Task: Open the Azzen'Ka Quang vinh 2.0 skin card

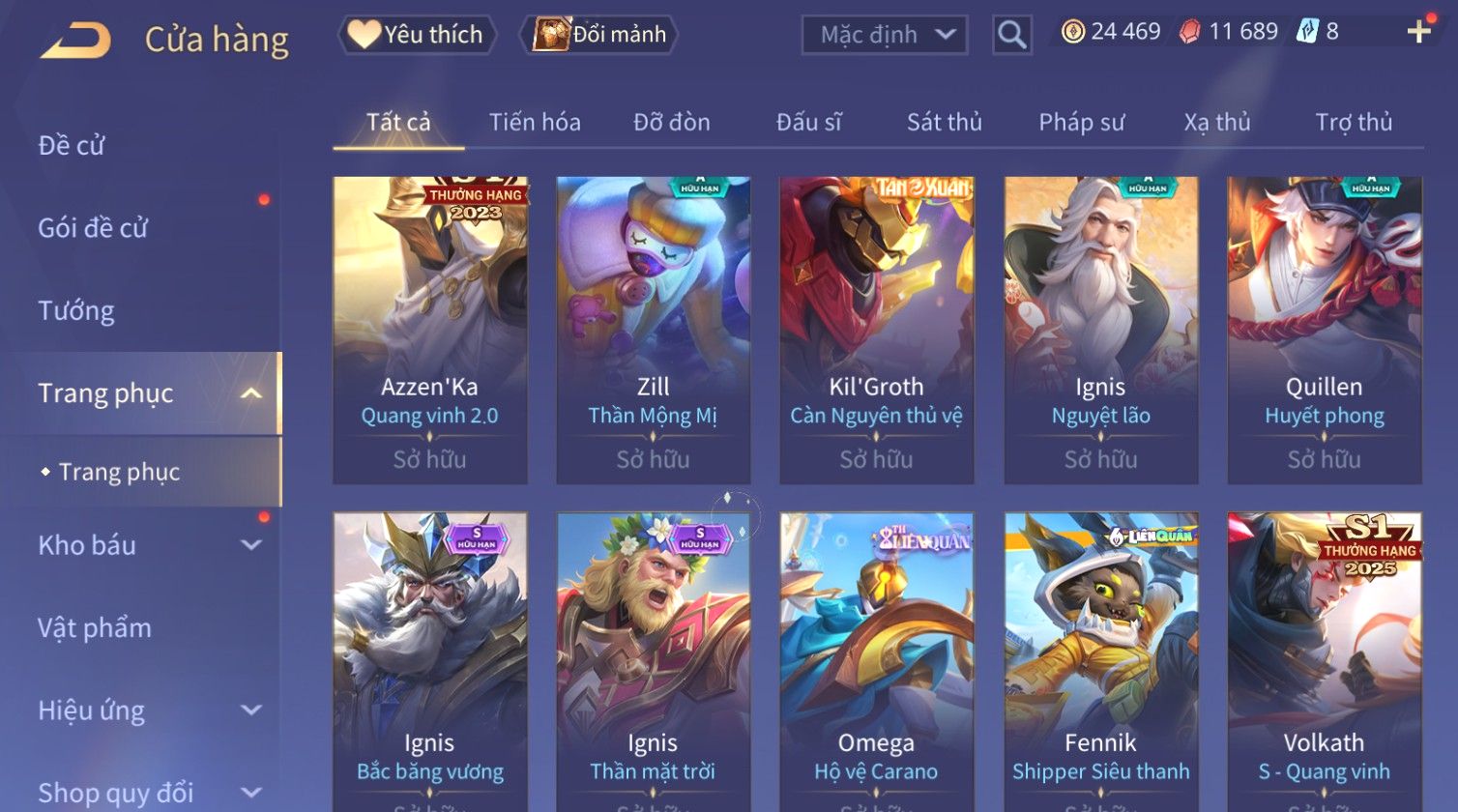Action: pyautogui.click(x=430, y=331)
